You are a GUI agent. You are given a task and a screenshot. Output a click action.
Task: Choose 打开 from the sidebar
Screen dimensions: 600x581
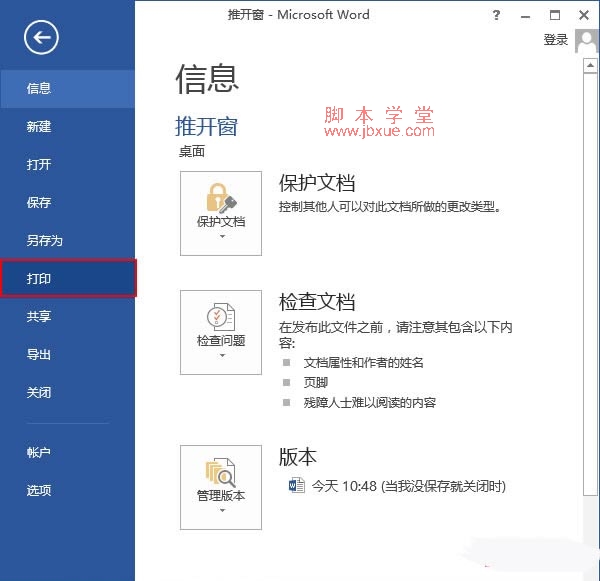[x=67, y=165]
